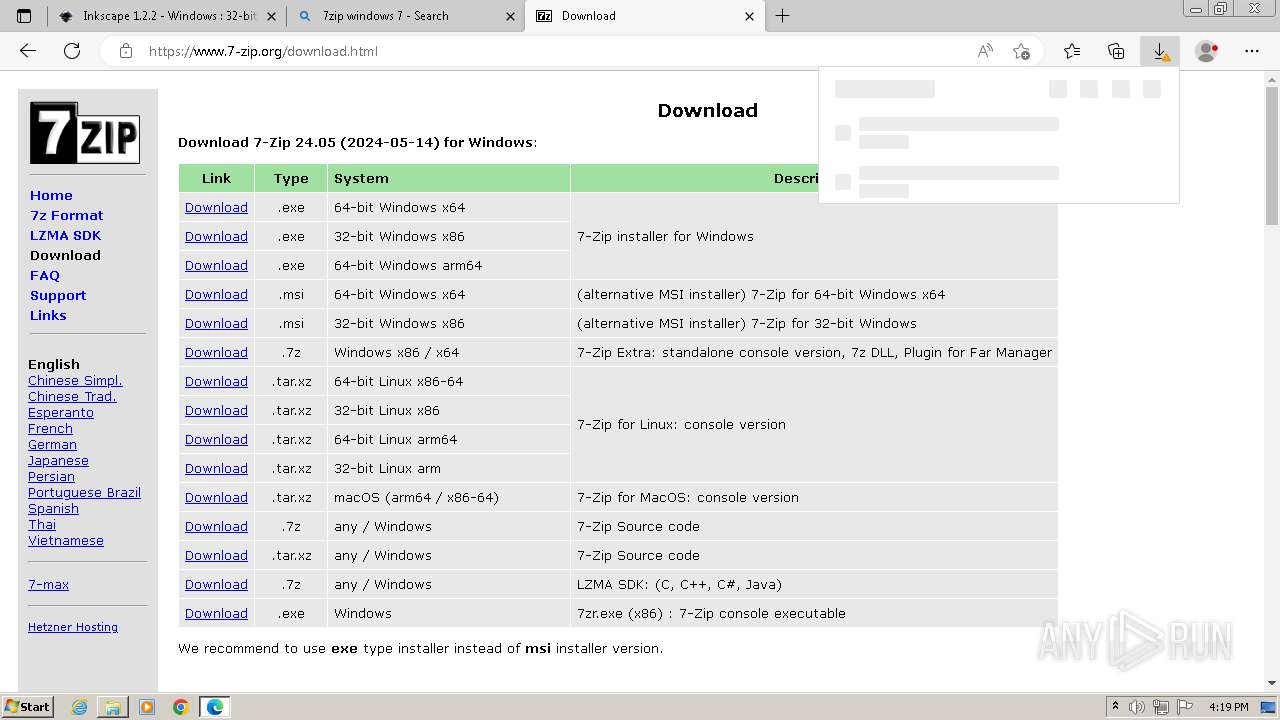Close the 7zip windows 7 Search tab
The height and width of the screenshot is (720, 1280).
[510, 16]
